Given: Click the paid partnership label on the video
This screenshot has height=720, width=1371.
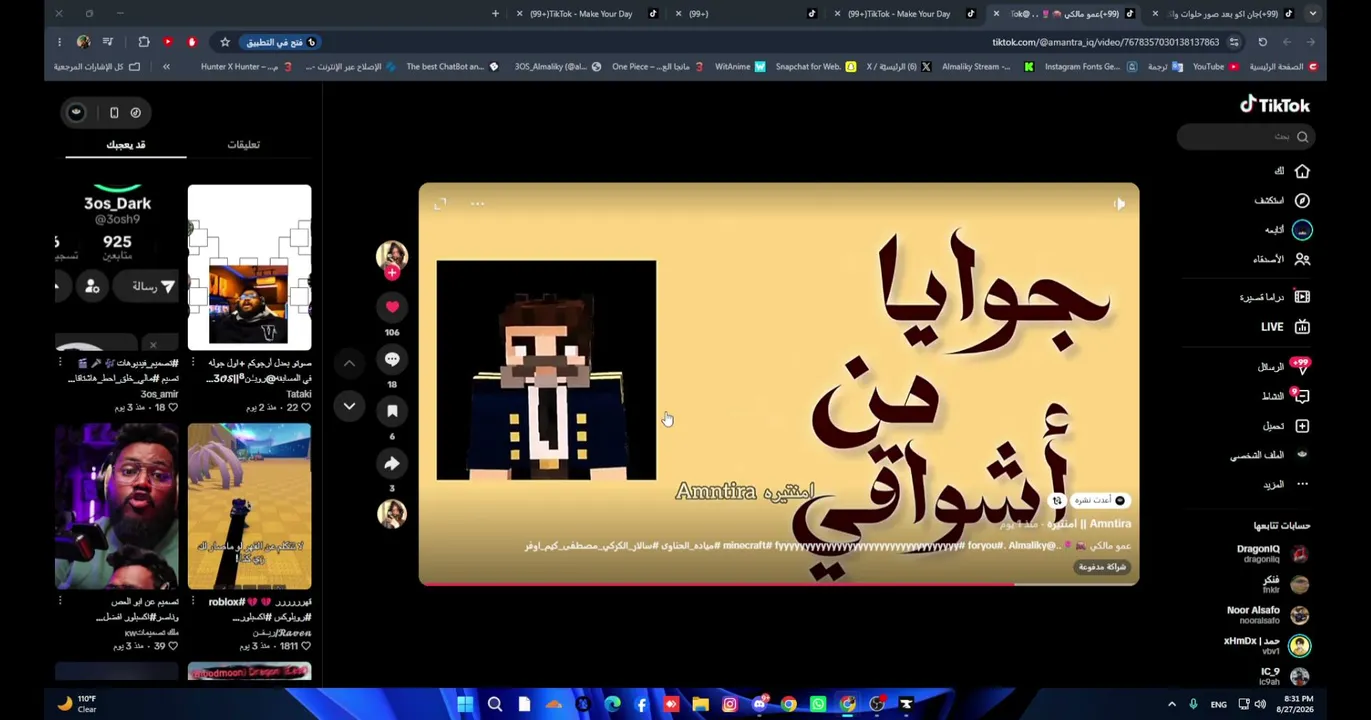Looking at the screenshot, I should pos(1102,567).
